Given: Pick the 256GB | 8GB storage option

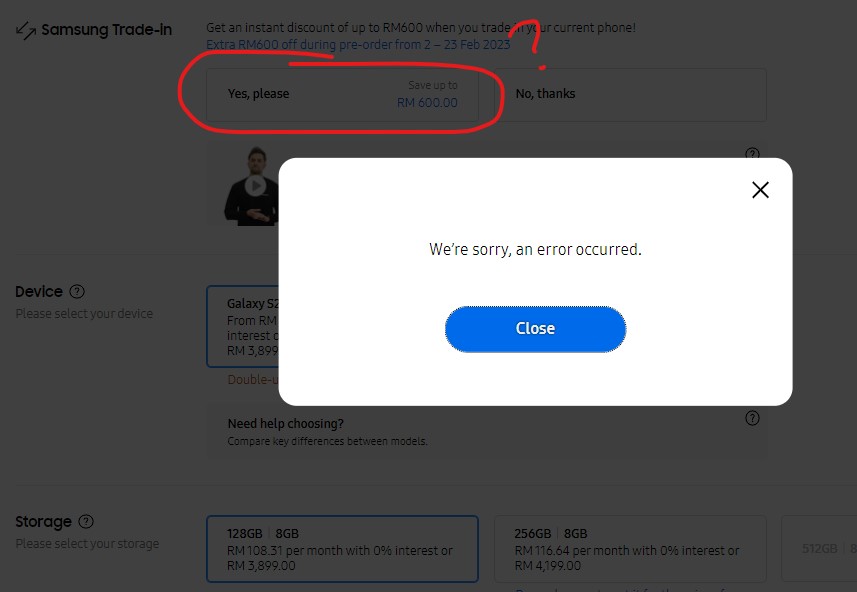Looking at the screenshot, I should [630, 549].
